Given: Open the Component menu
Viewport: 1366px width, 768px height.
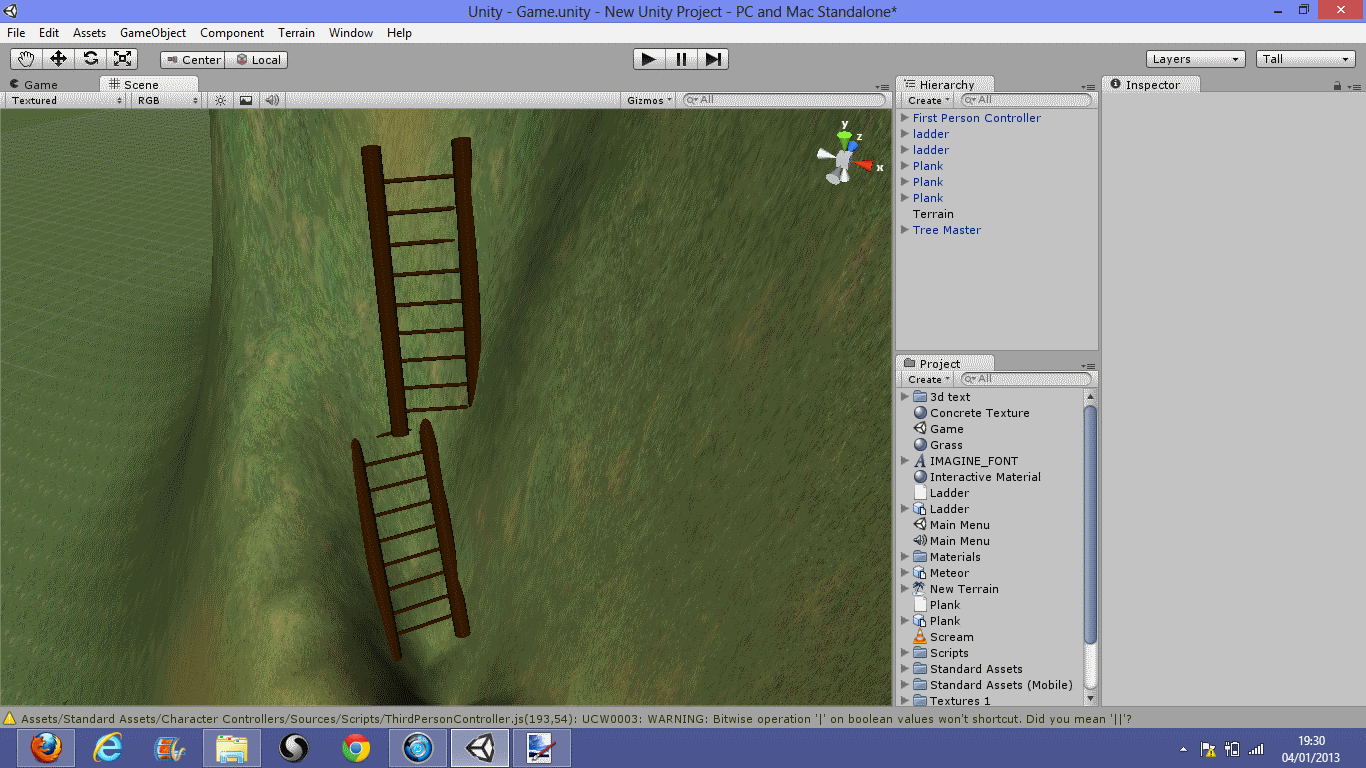Looking at the screenshot, I should coord(232,33).
